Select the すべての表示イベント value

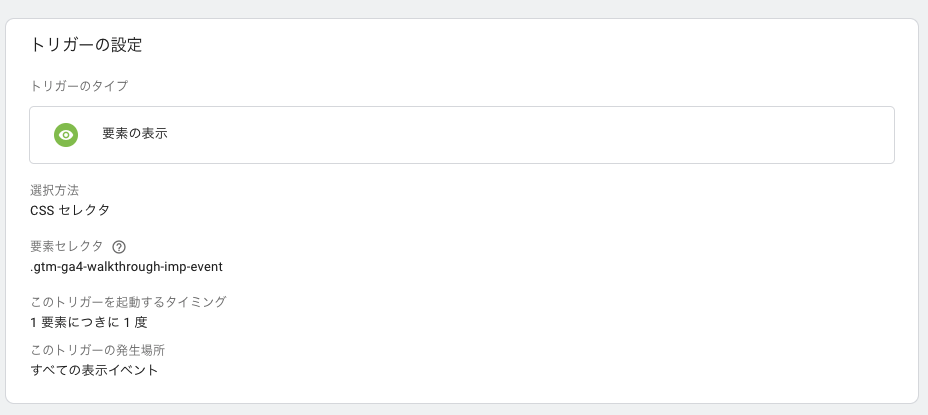(94, 371)
